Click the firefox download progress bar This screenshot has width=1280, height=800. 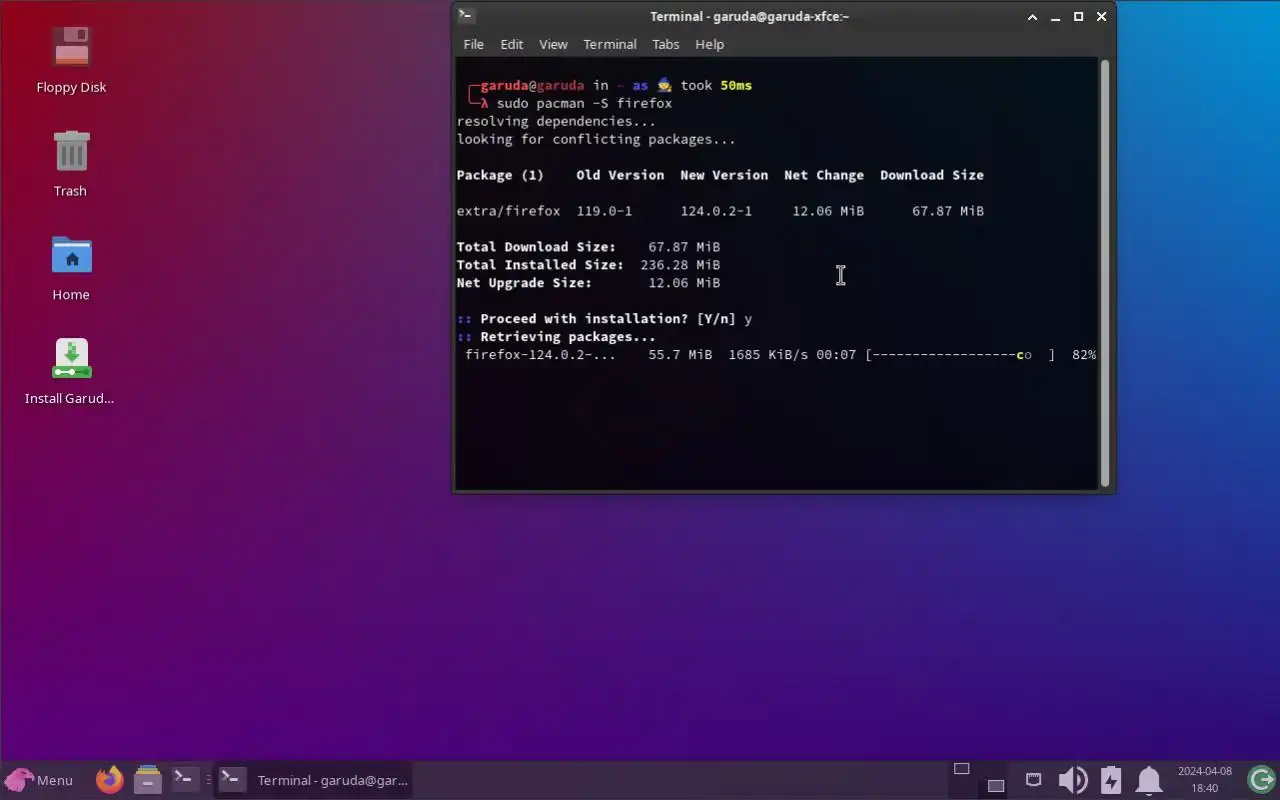(x=960, y=355)
